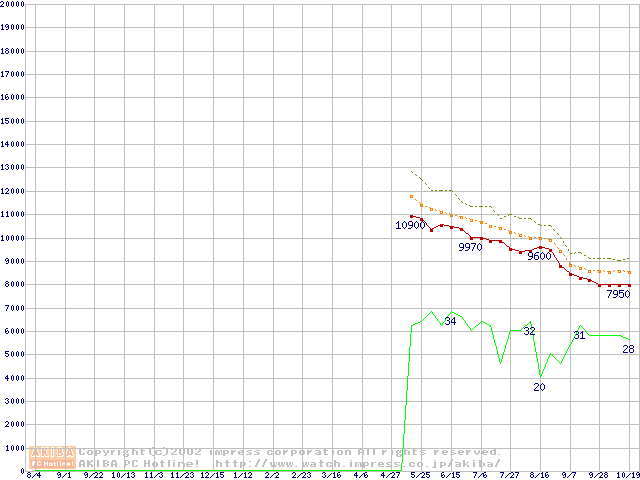This screenshot has height=480, width=640.
Task: Select the low point label 20
Action: click(x=539, y=387)
